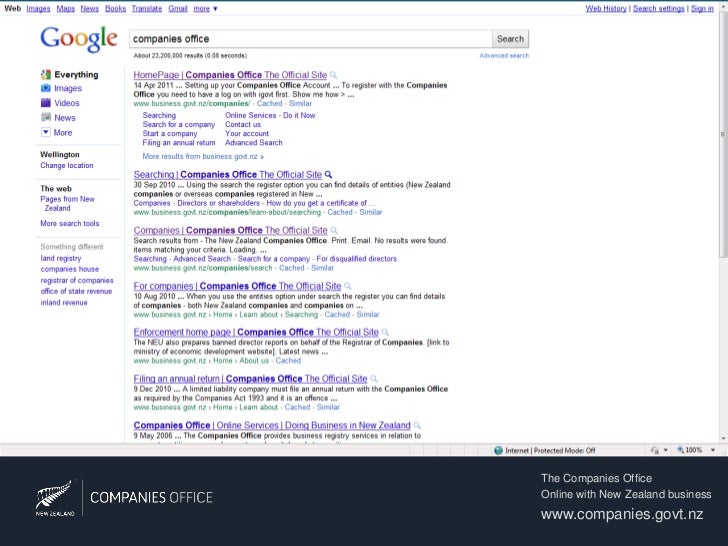728x546 pixels.
Task: Click the Everything search filter icon
Action: pyautogui.click(x=46, y=74)
